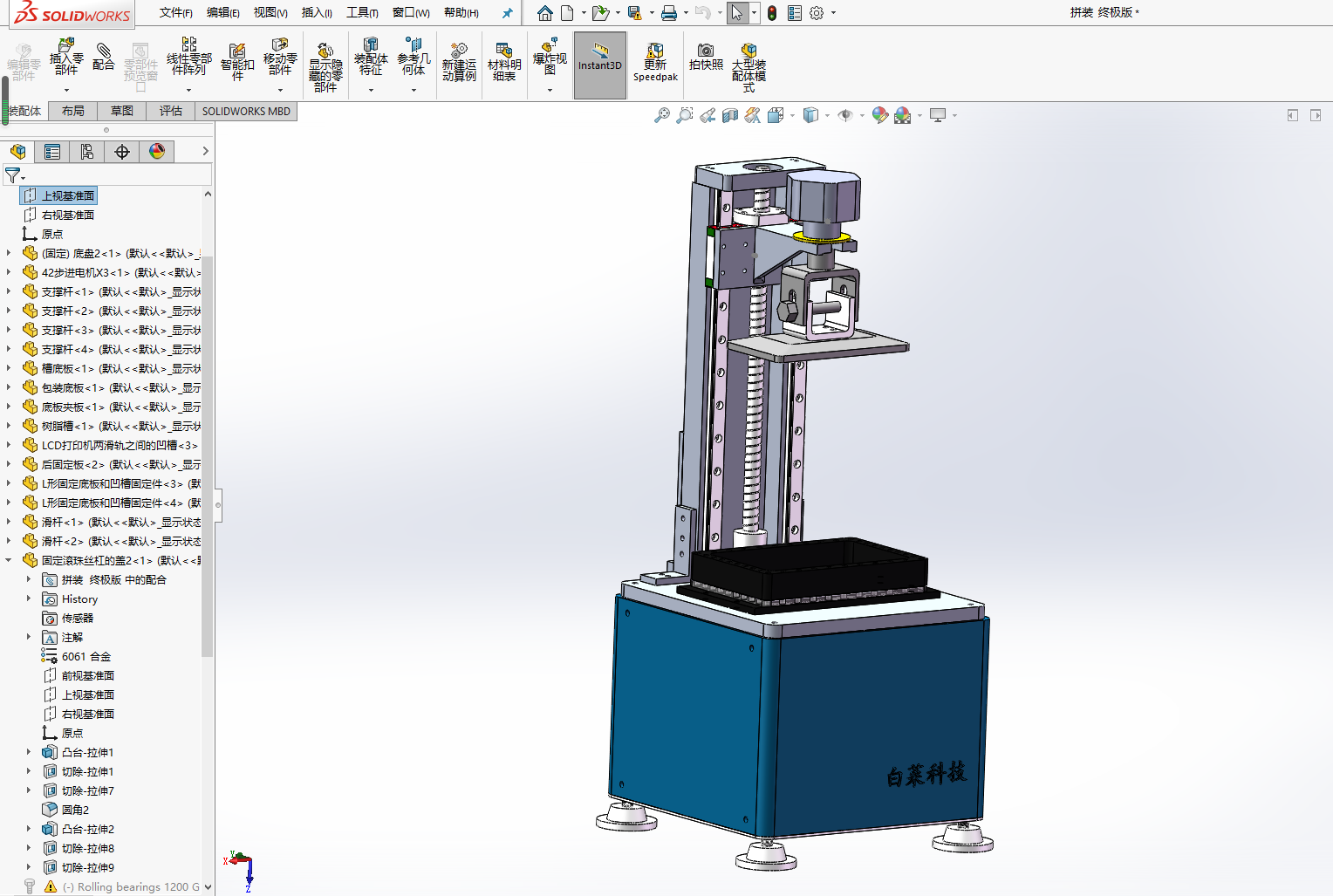Expand the History folder

(x=29, y=598)
